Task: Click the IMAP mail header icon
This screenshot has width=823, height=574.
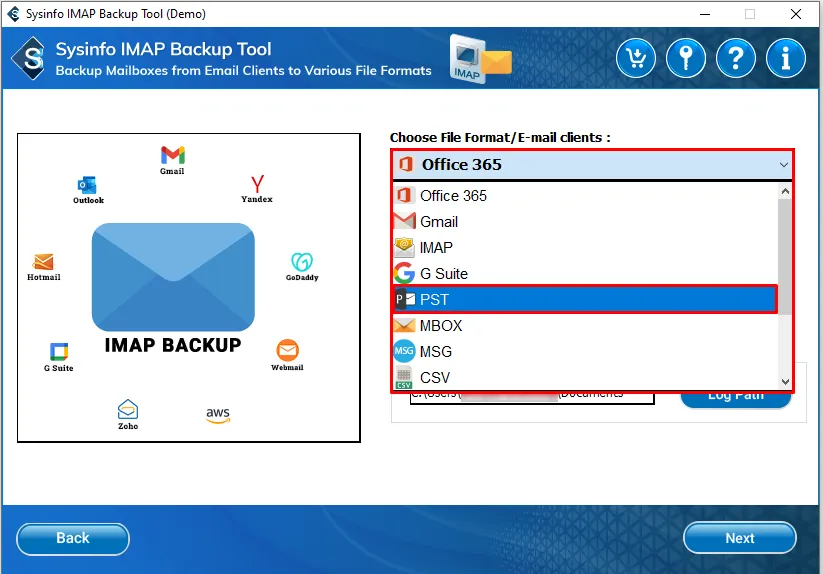Action: tap(480, 59)
